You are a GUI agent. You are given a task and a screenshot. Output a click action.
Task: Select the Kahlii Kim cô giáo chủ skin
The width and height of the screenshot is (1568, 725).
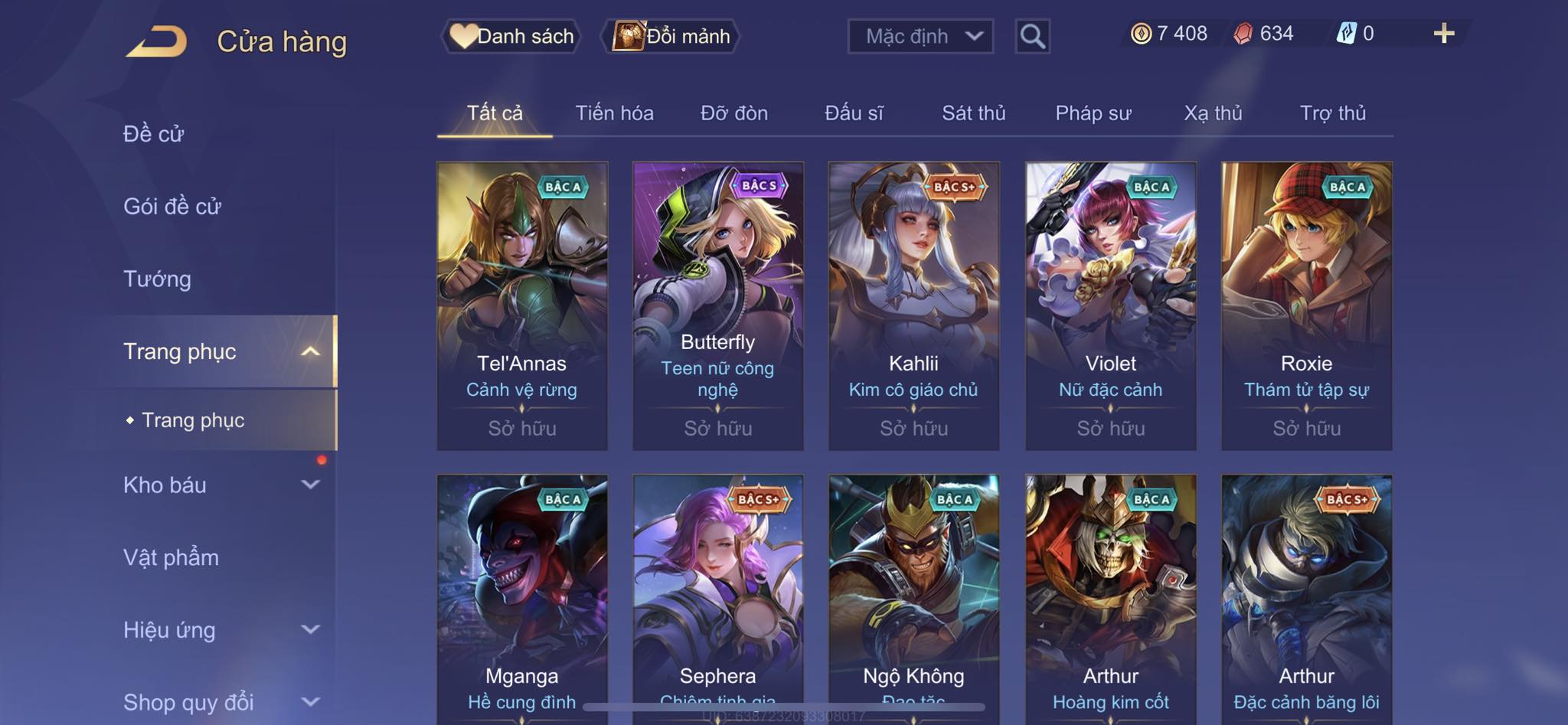[913, 305]
